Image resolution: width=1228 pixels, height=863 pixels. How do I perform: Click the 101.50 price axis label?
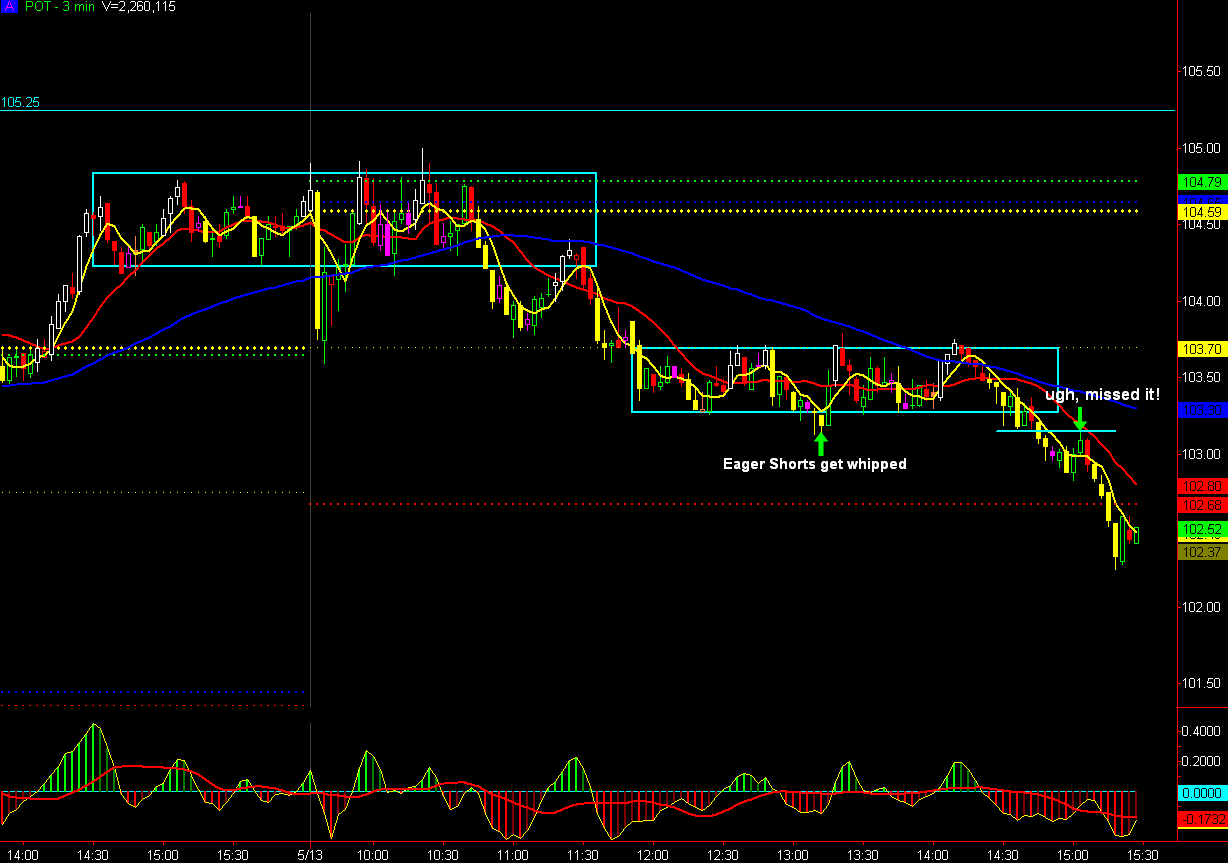[1201, 683]
